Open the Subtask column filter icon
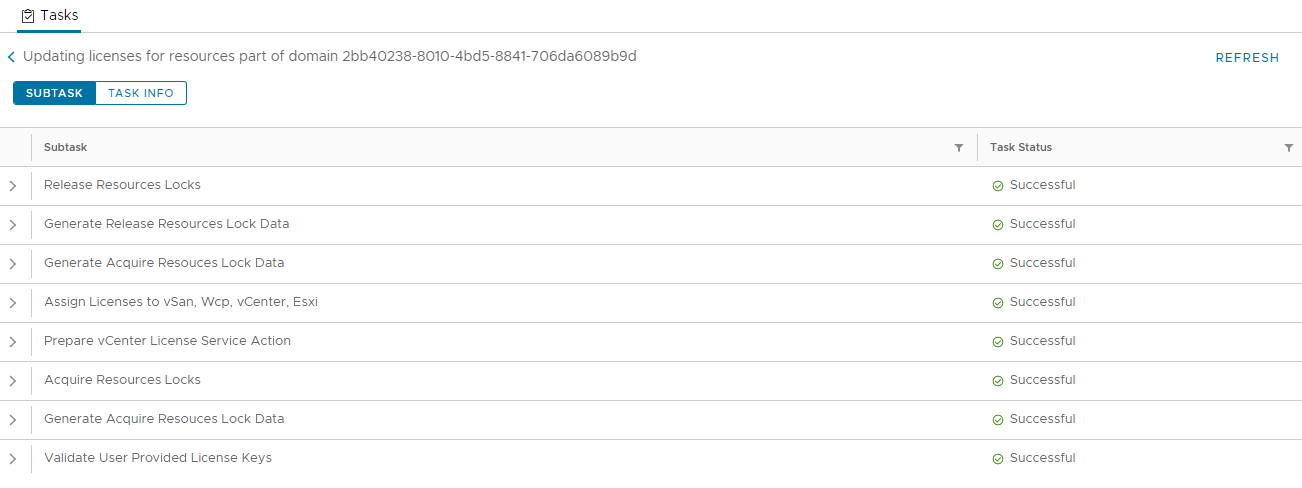Image resolution: width=1302 pixels, height=488 pixels. (959, 148)
